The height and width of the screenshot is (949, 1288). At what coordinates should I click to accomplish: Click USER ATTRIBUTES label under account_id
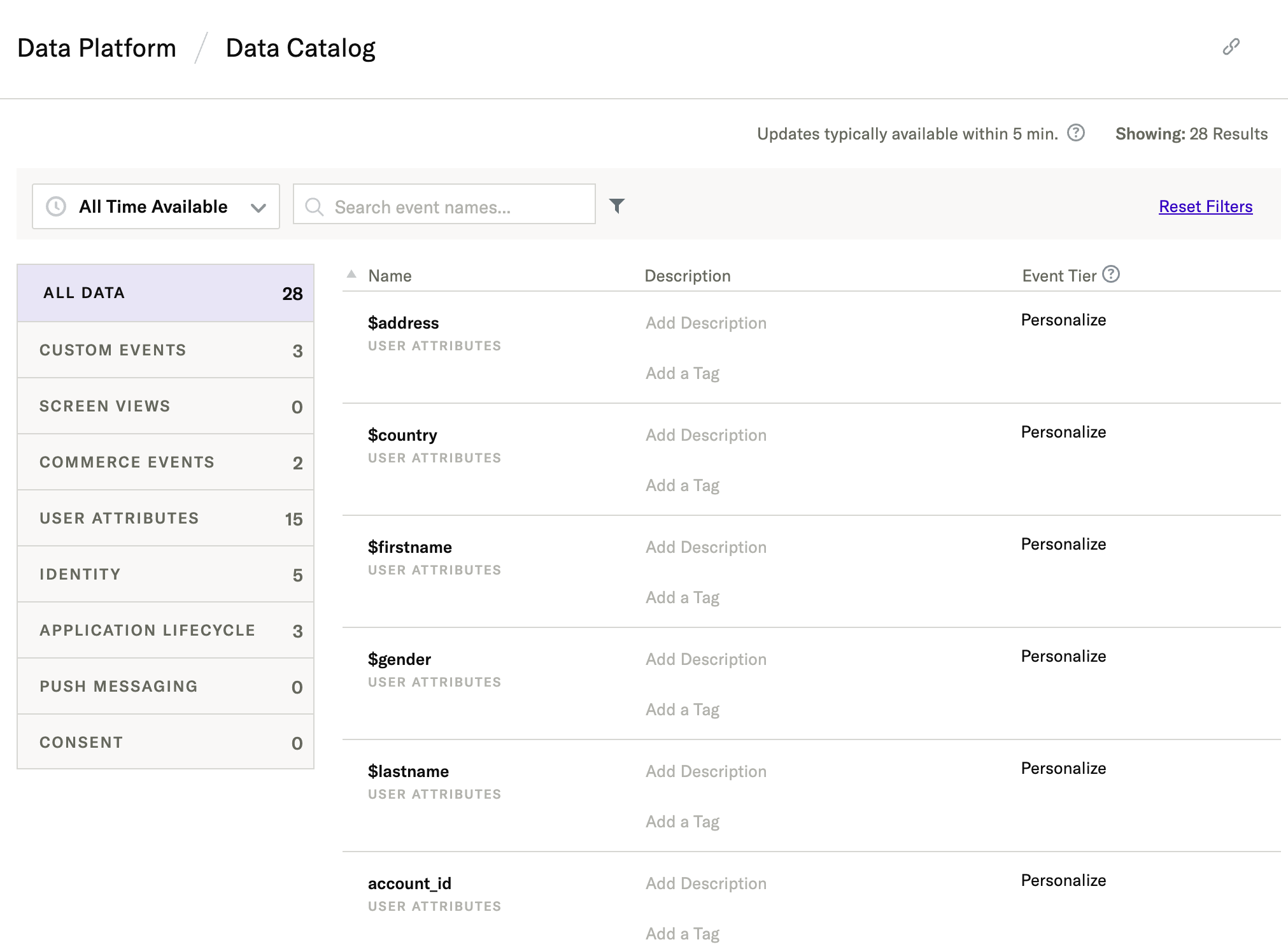435,906
